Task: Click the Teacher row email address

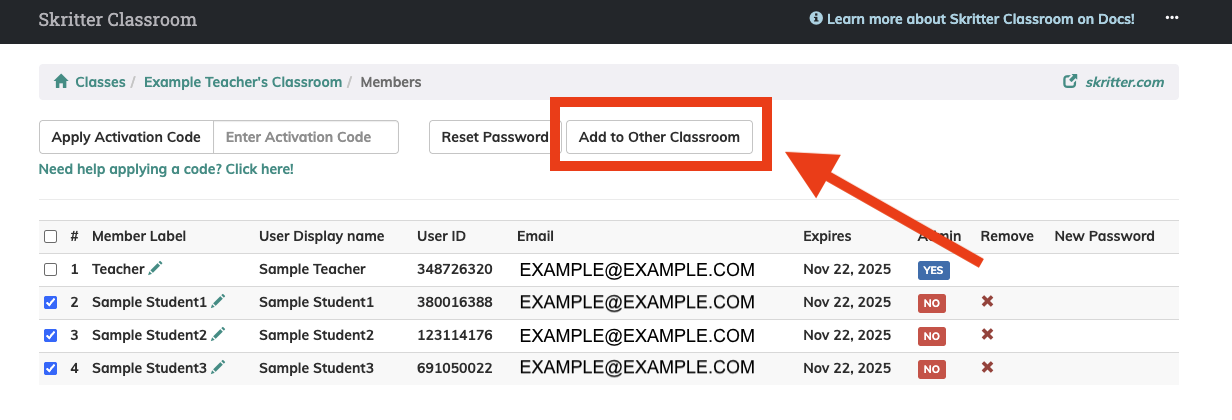Action: click(637, 270)
